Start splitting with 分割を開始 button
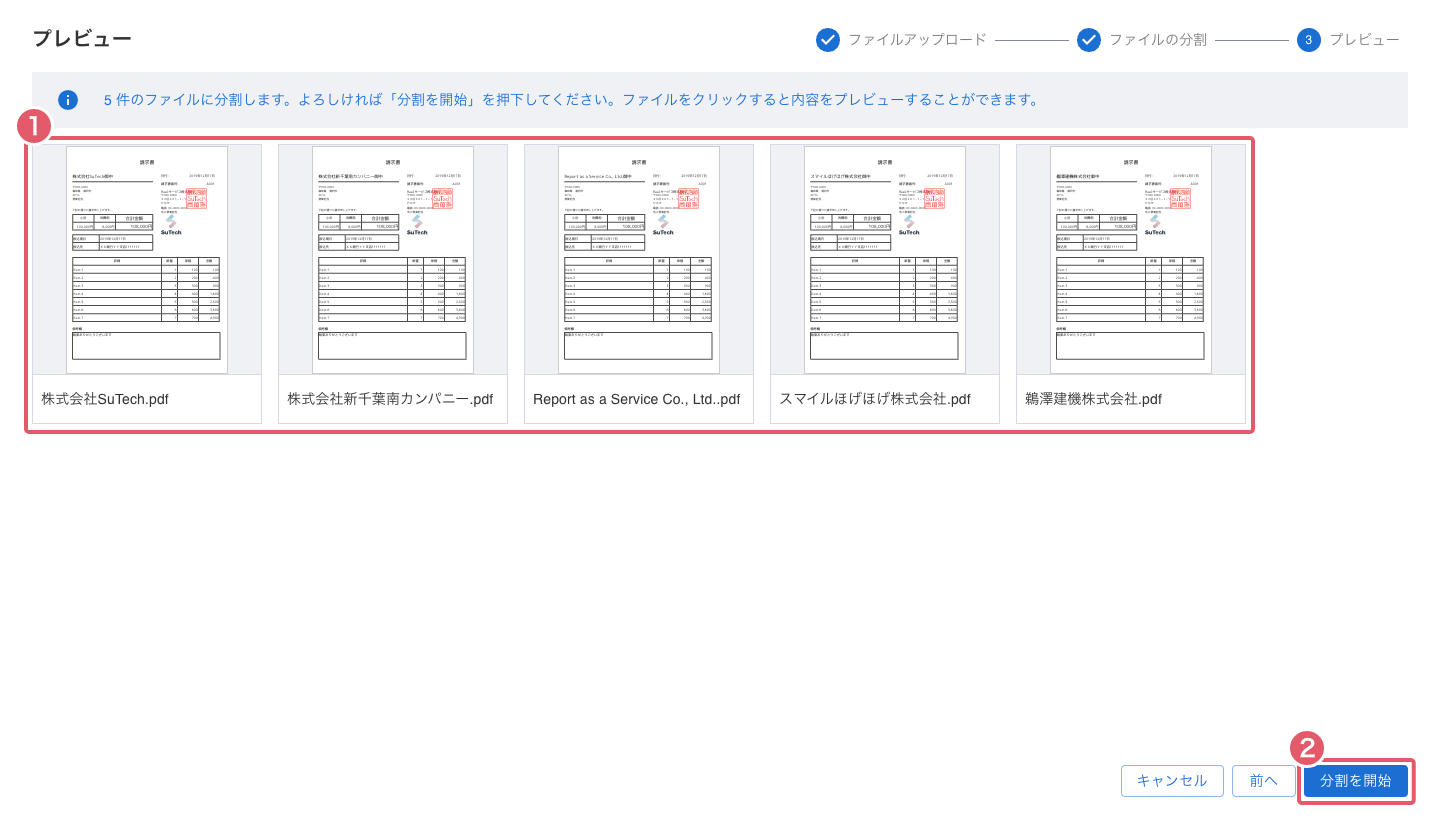 click(x=1356, y=781)
